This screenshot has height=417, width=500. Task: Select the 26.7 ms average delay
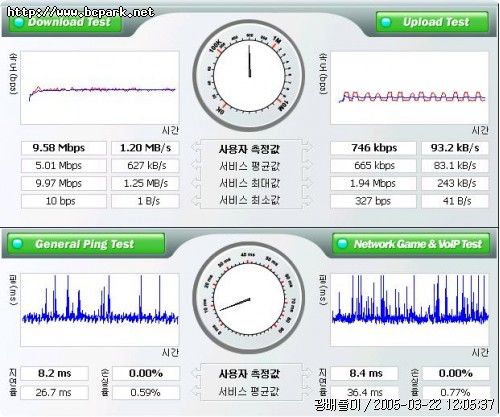54,393
